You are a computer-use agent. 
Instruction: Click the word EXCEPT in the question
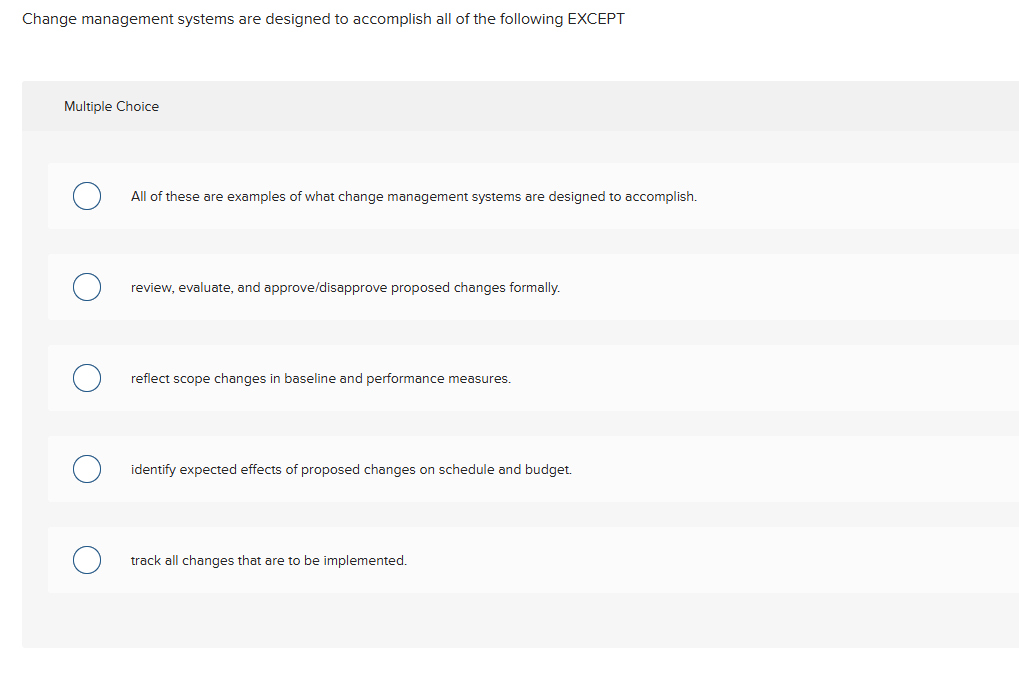[595, 18]
